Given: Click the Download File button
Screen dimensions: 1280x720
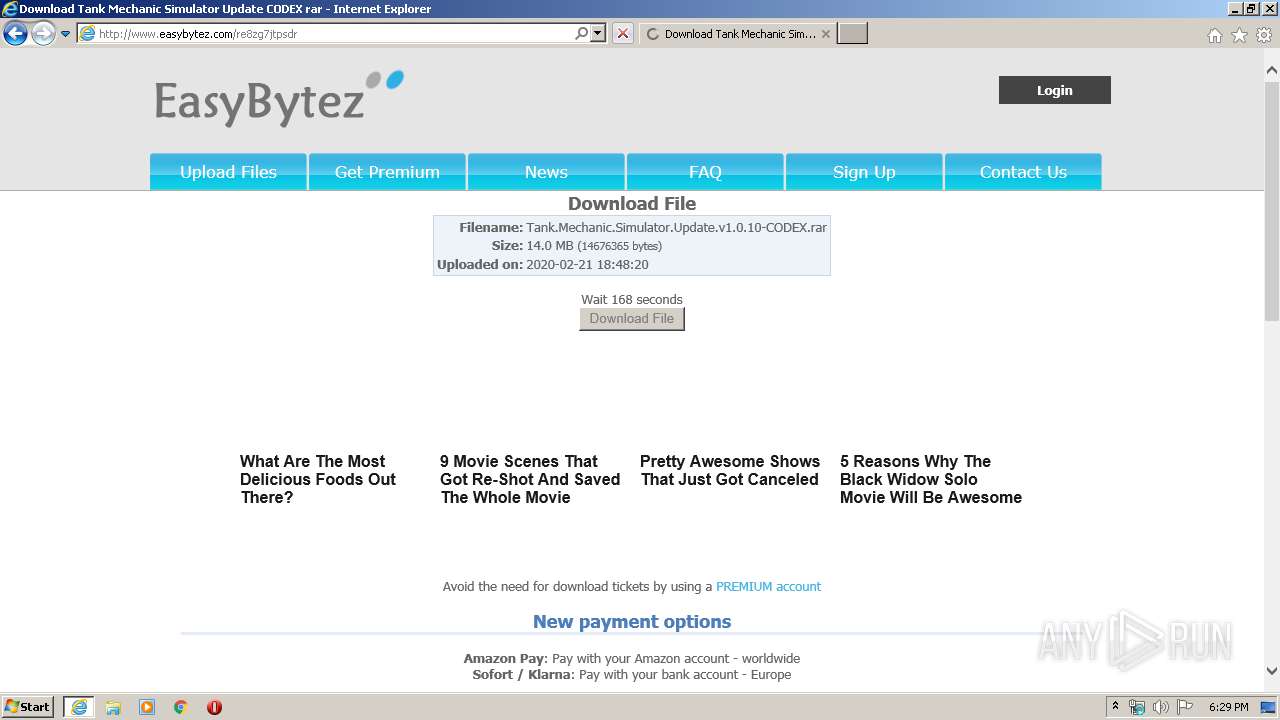Looking at the screenshot, I should click(632, 318).
